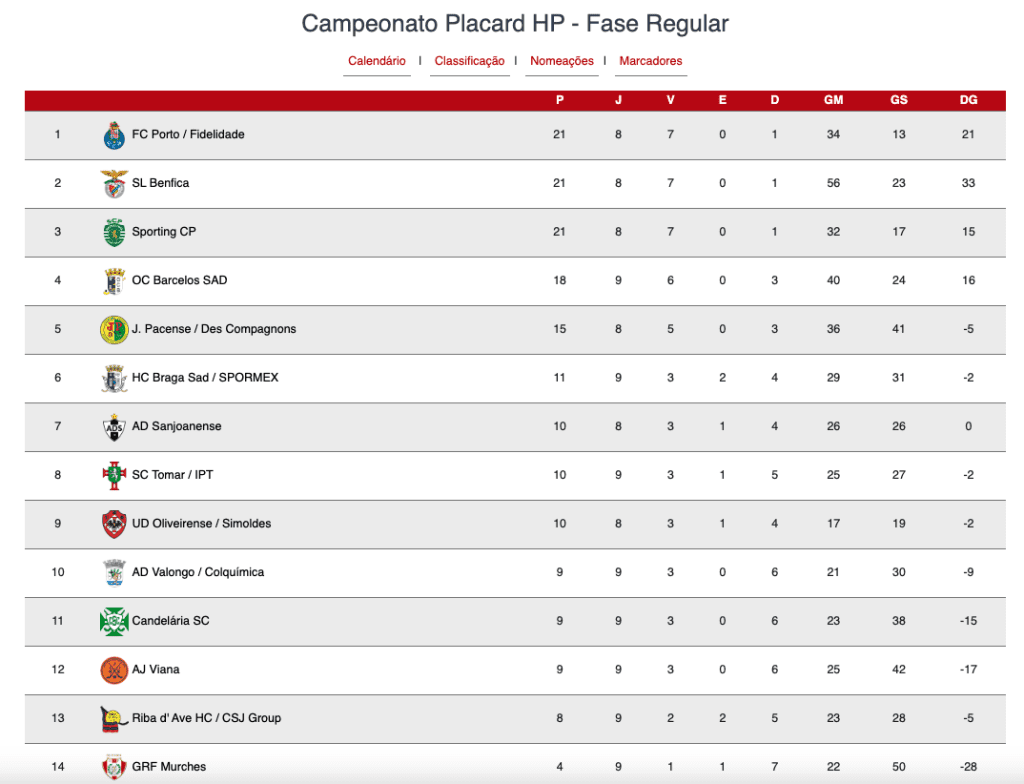Image resolution: width=1024 pixels, height=784 pixels.
Task: Open the AD Valongo / Colquímica team link
Action: tap(198, 572)
